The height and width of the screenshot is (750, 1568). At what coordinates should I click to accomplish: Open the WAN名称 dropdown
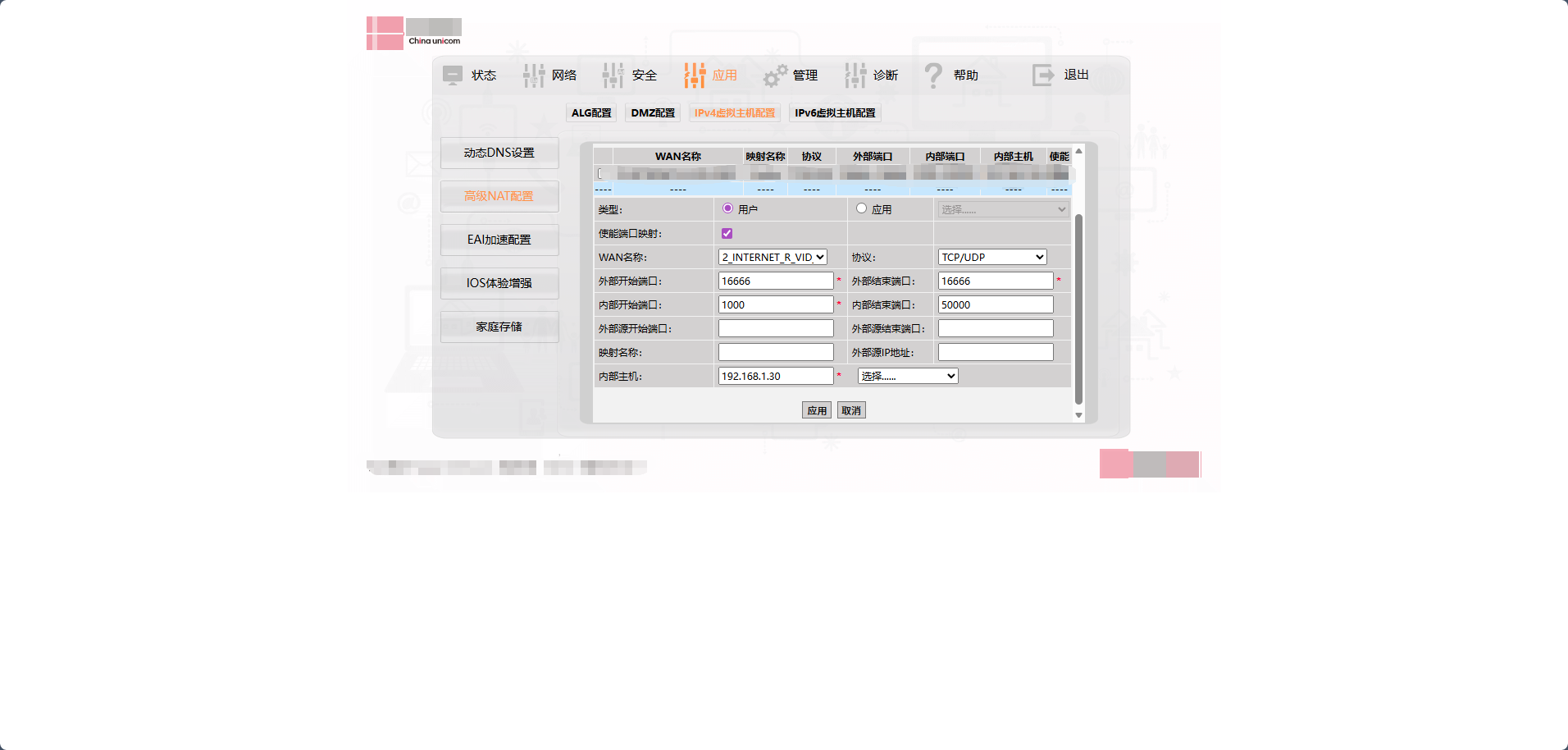773,258
